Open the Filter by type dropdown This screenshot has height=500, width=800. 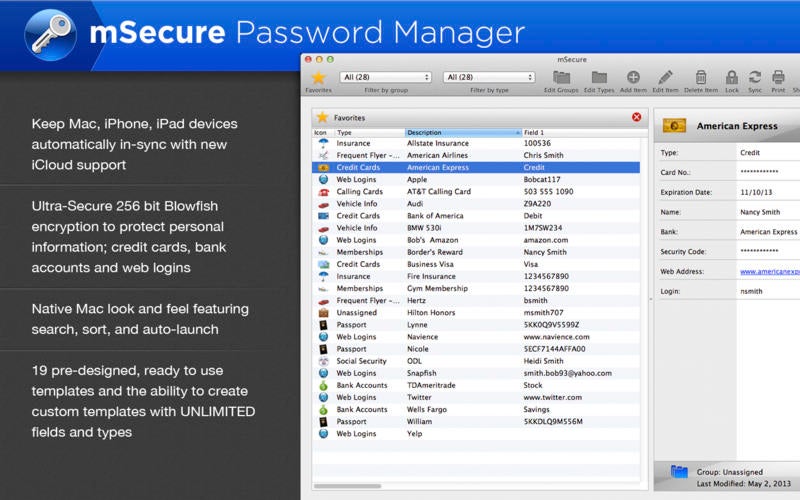(490, 77)
